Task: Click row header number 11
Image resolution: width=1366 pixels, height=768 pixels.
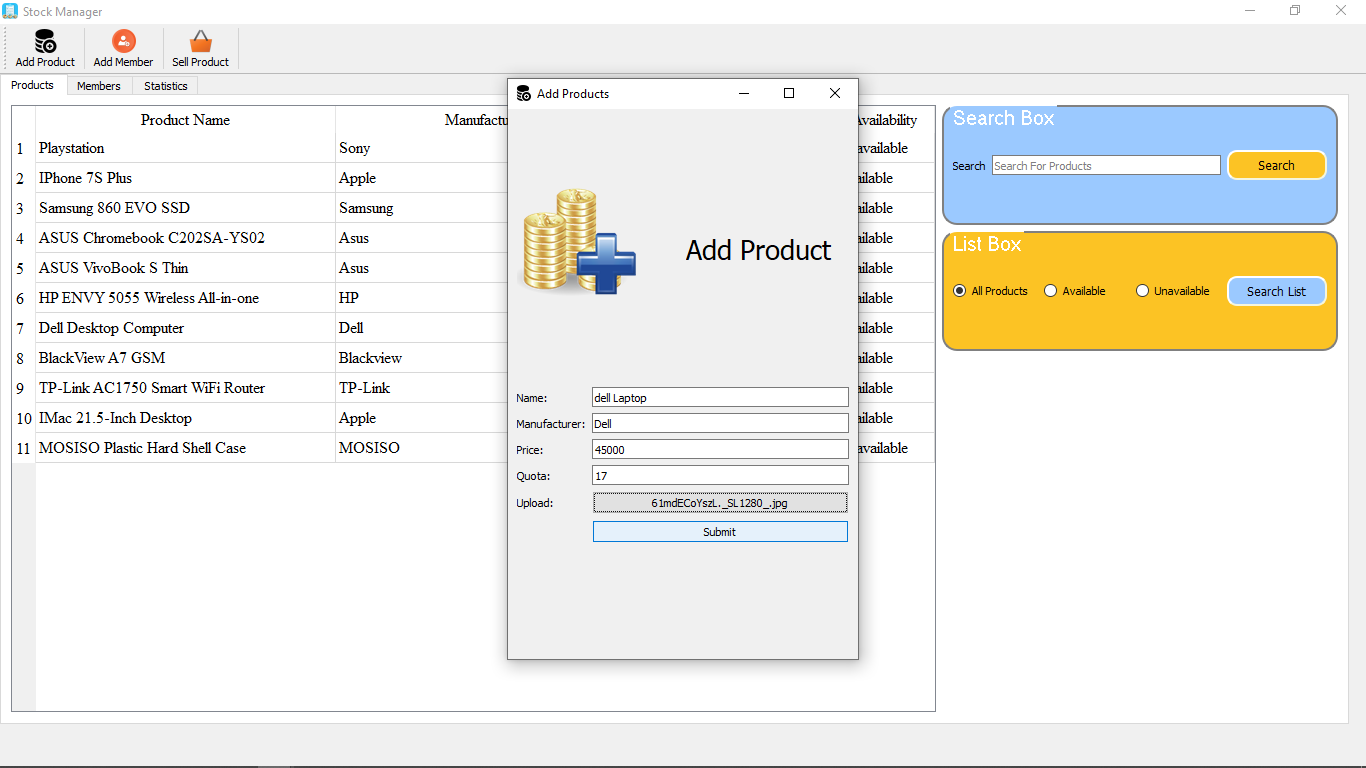Action: 23,448
